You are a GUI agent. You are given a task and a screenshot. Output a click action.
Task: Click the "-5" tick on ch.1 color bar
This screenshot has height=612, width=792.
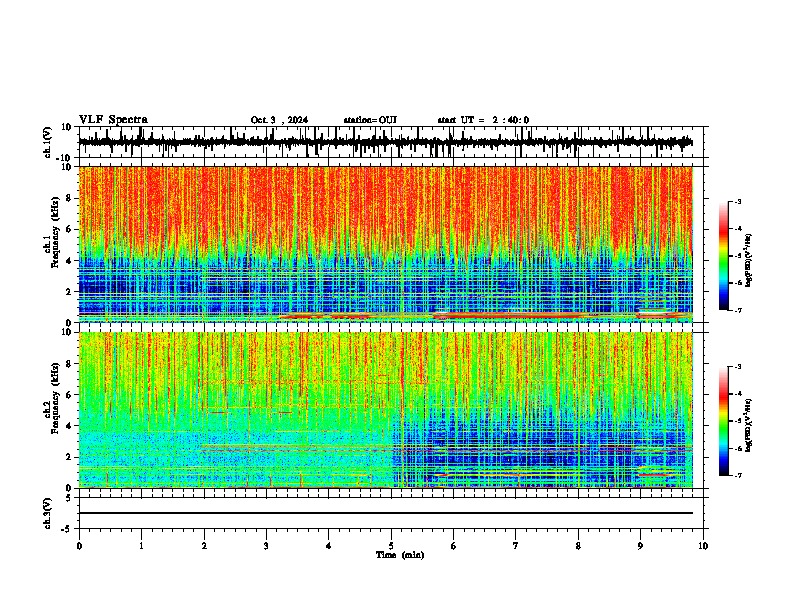[737, 256]
